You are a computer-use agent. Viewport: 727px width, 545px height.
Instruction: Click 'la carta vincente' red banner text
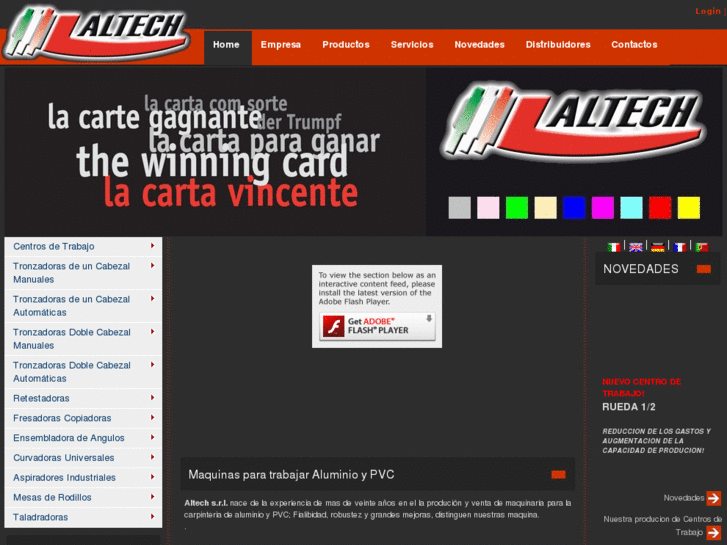point(230,192)
